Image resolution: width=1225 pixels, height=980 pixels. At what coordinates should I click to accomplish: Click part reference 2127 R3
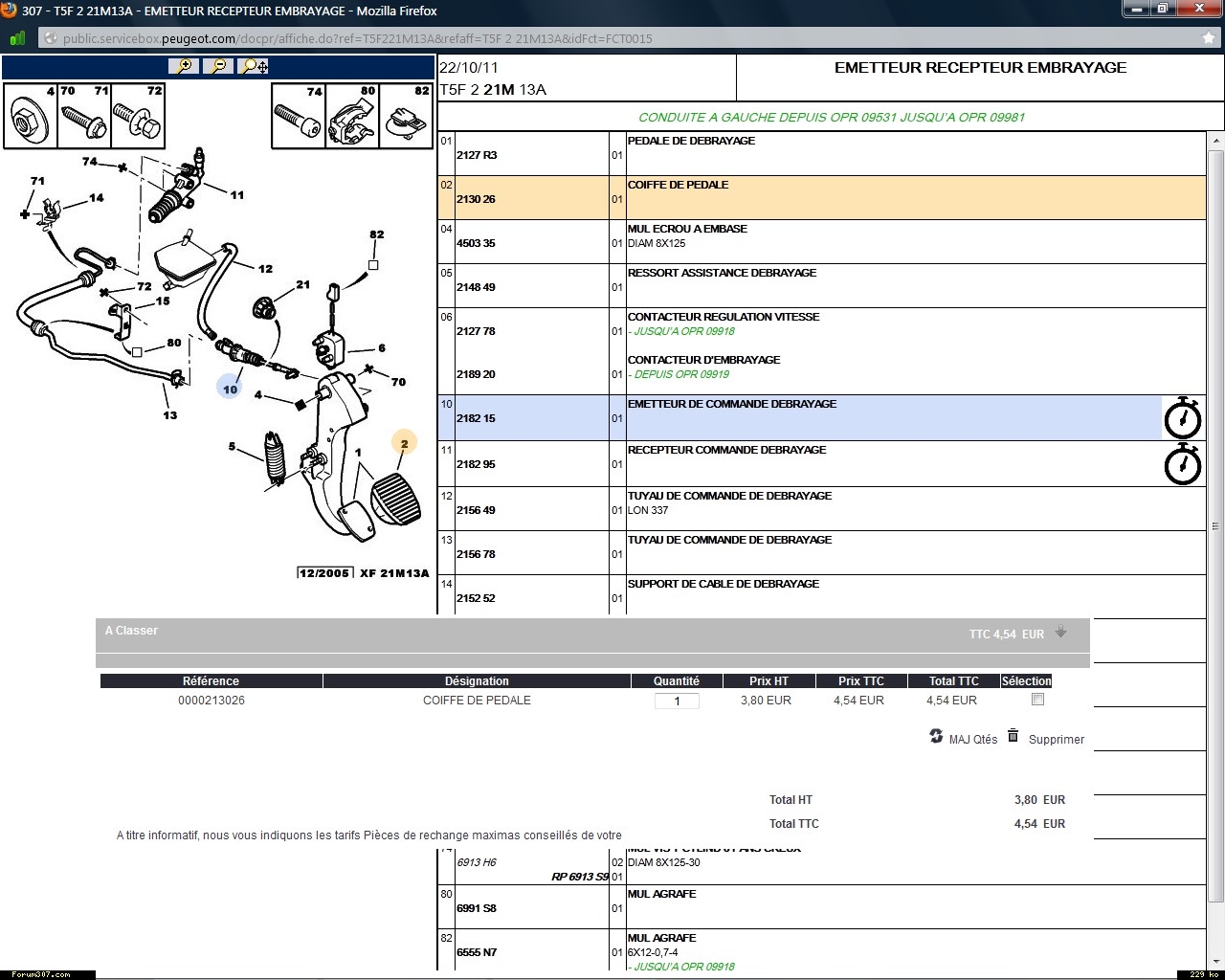click(476, 155)
